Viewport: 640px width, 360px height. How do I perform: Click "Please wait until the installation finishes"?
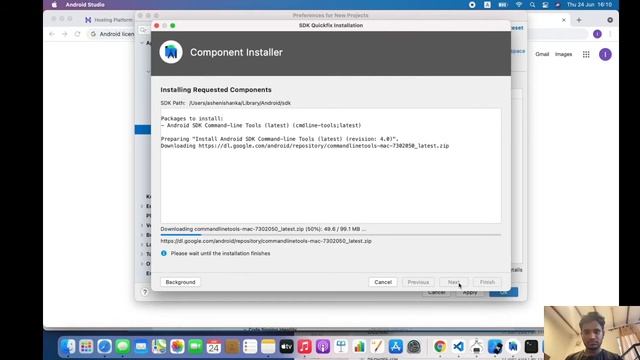(220, 253)
